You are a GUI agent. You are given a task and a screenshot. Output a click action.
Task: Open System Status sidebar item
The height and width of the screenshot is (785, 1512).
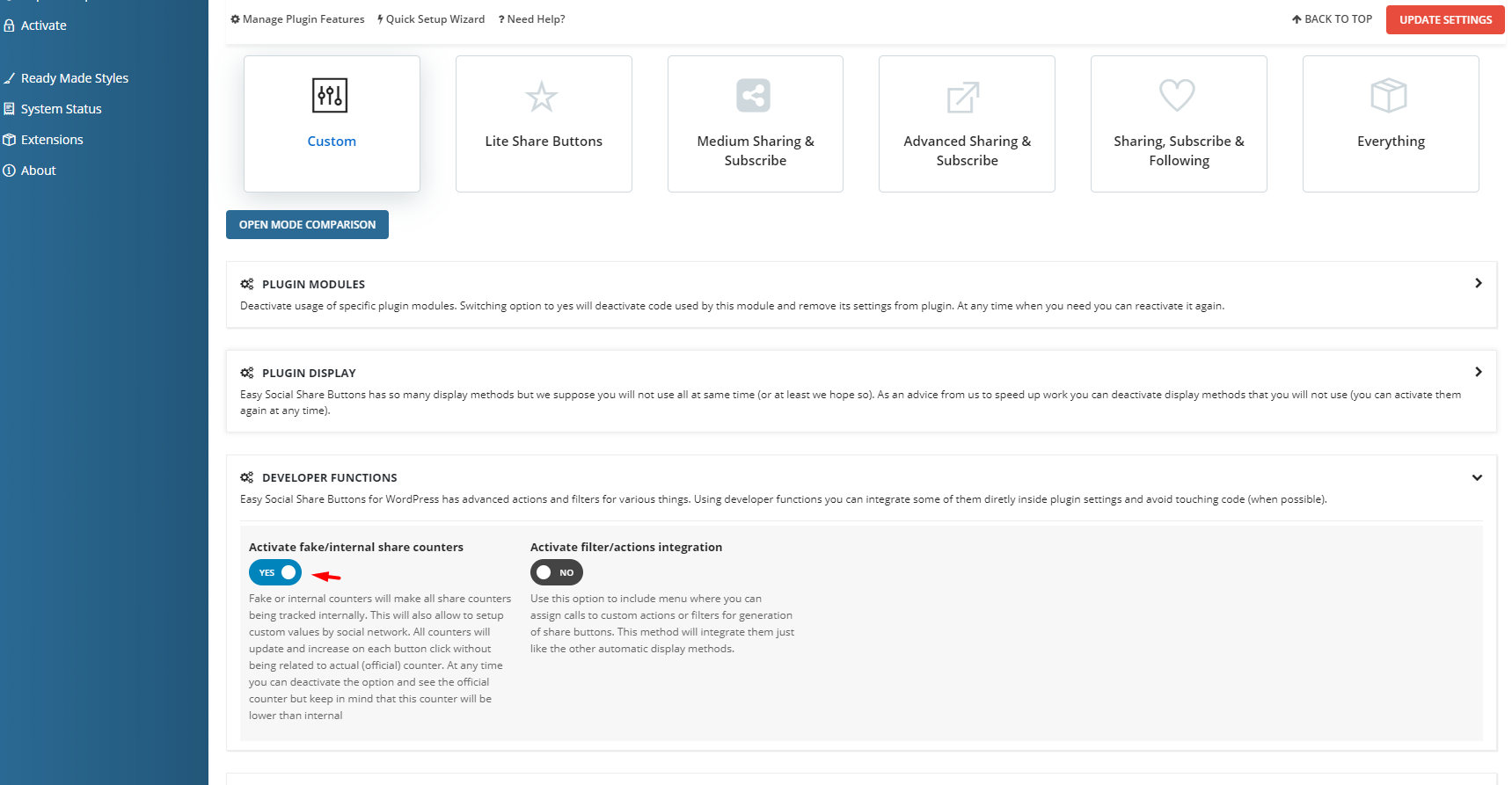pyautogui.click(x=61, y=109)
